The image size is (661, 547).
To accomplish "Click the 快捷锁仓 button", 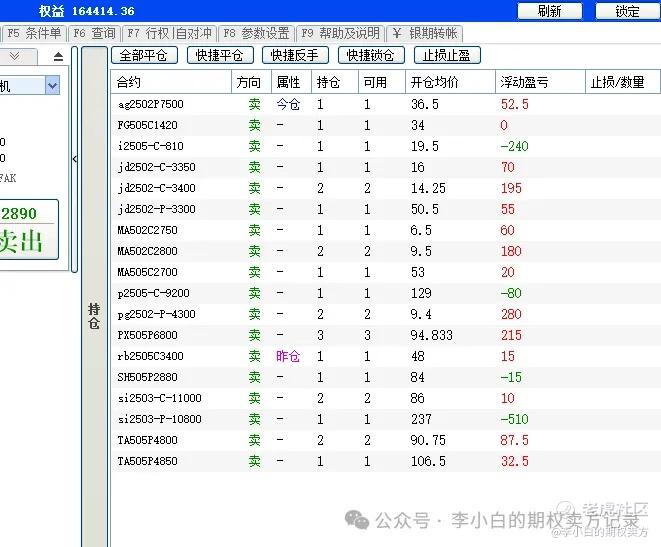I will coord(371,55).
